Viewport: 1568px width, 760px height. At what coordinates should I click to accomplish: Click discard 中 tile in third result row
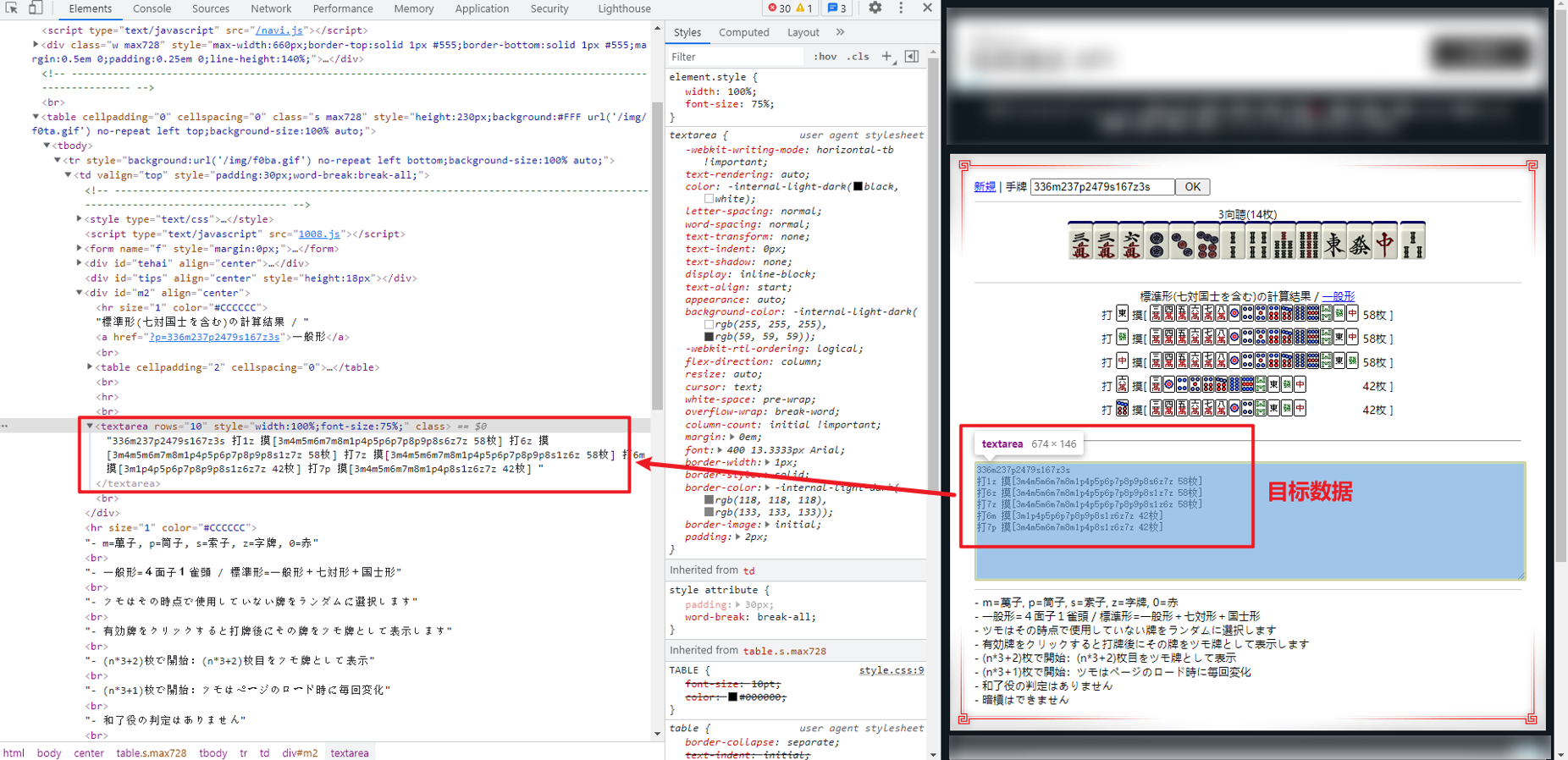1122,361
